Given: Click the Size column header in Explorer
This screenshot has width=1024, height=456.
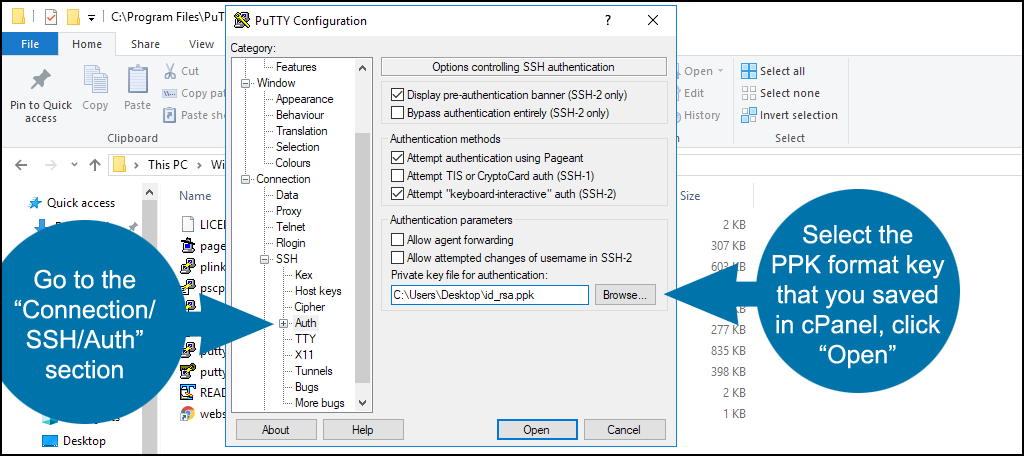Looking at the screenshot, I should coord(690,196).
